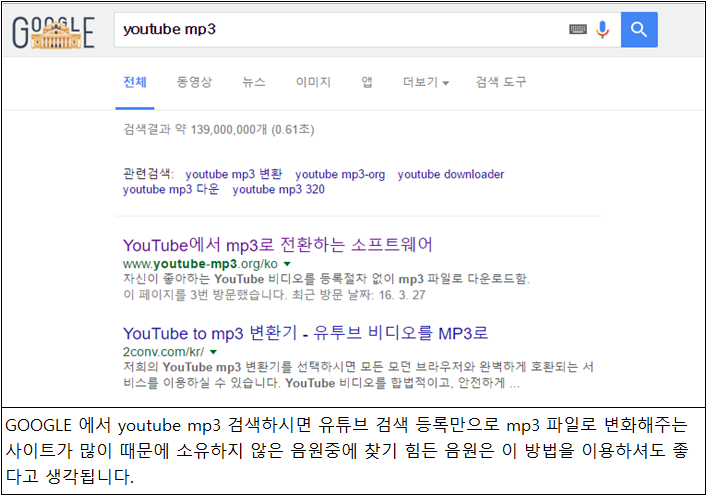Select the 전체 tab

tap(135, 82)
